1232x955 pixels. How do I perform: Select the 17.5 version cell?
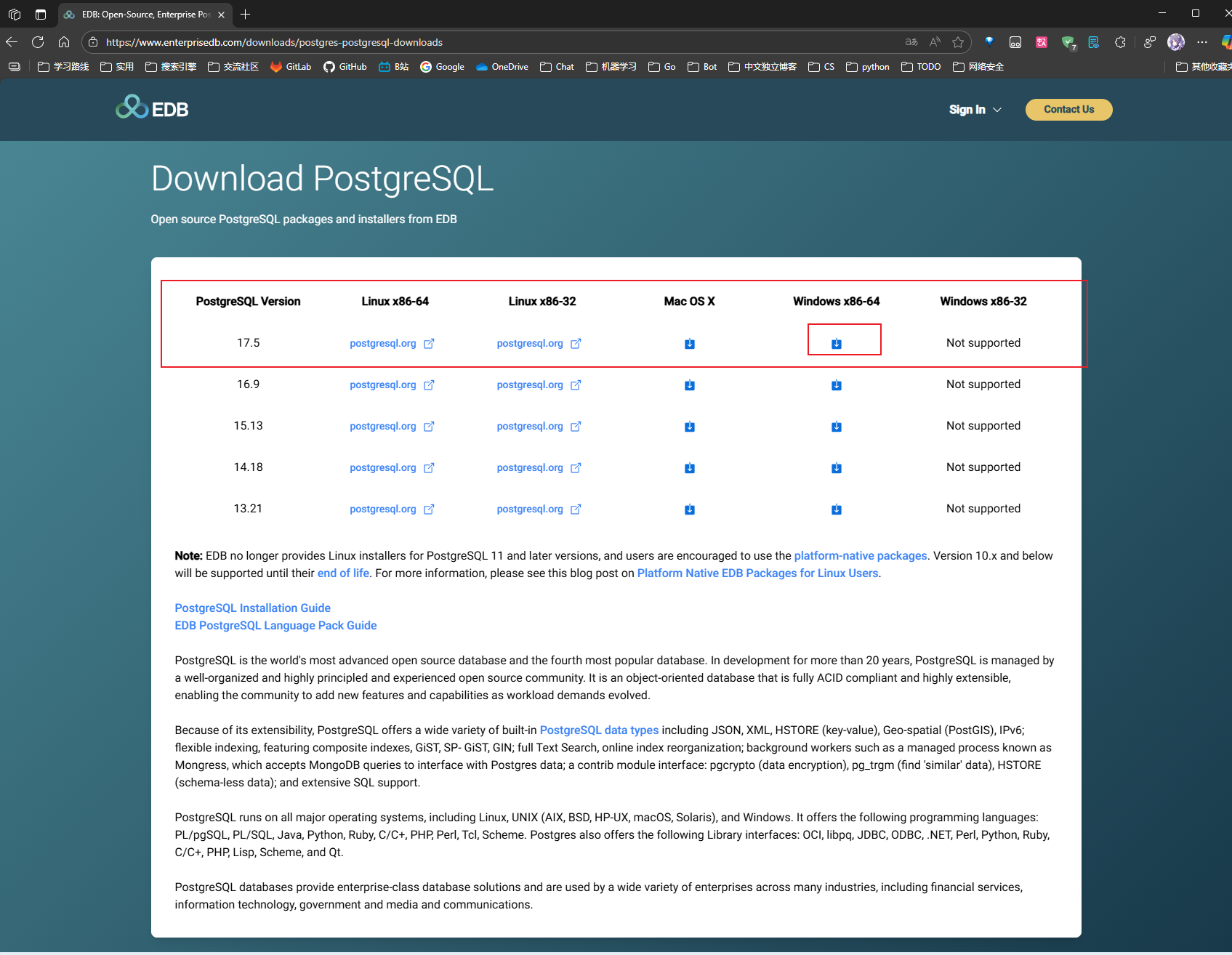coord(248,343)
